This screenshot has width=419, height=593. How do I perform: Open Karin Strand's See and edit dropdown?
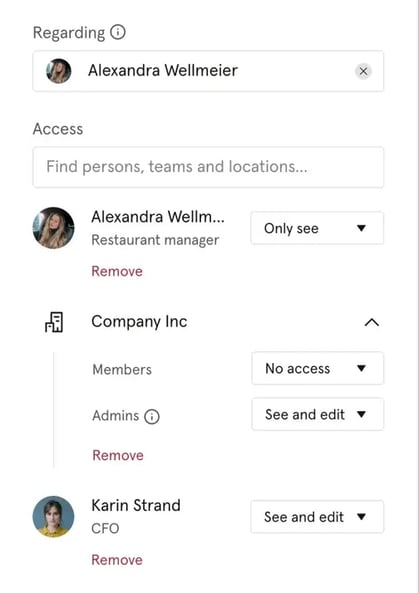pyautogui.click(x=317, y=517)
